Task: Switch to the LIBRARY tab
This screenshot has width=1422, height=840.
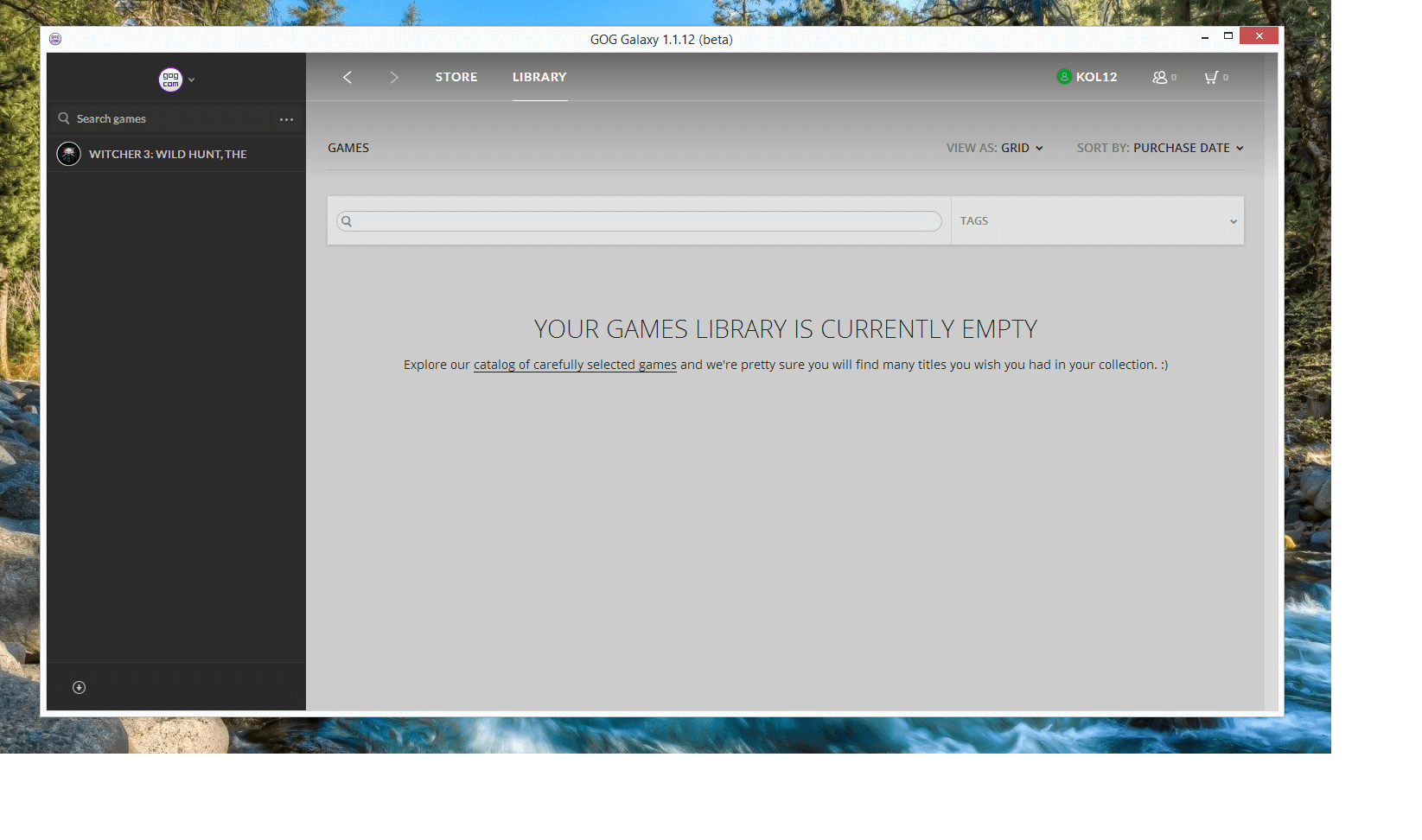Action: (539, 77)
